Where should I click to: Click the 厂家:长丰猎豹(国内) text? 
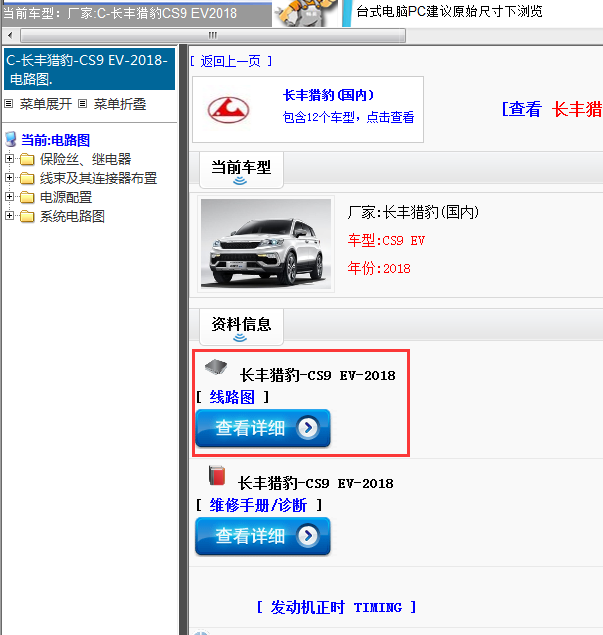coord(413,212)
